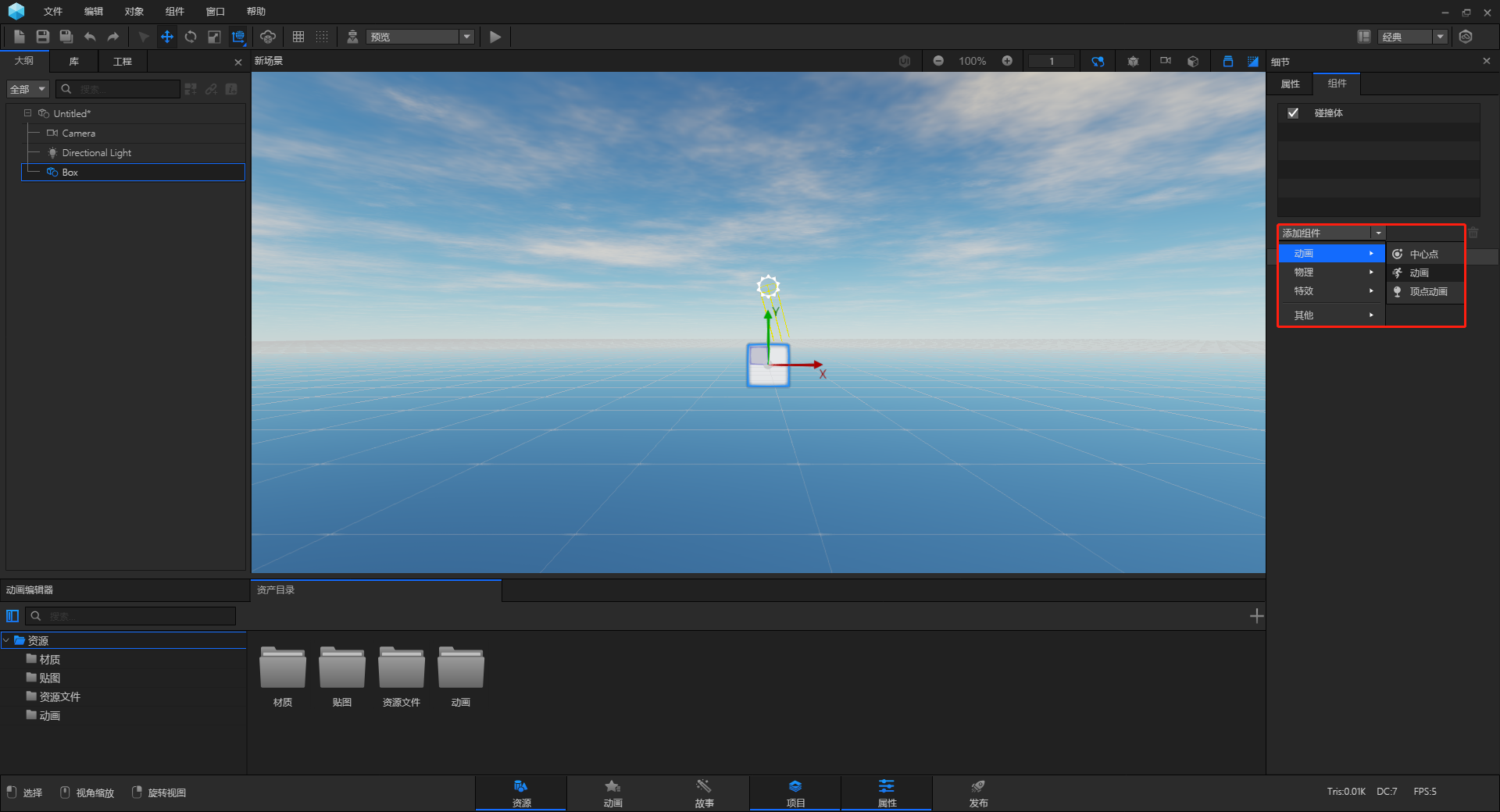Switch to the 发布 bottom tab

tap(978, 792)
